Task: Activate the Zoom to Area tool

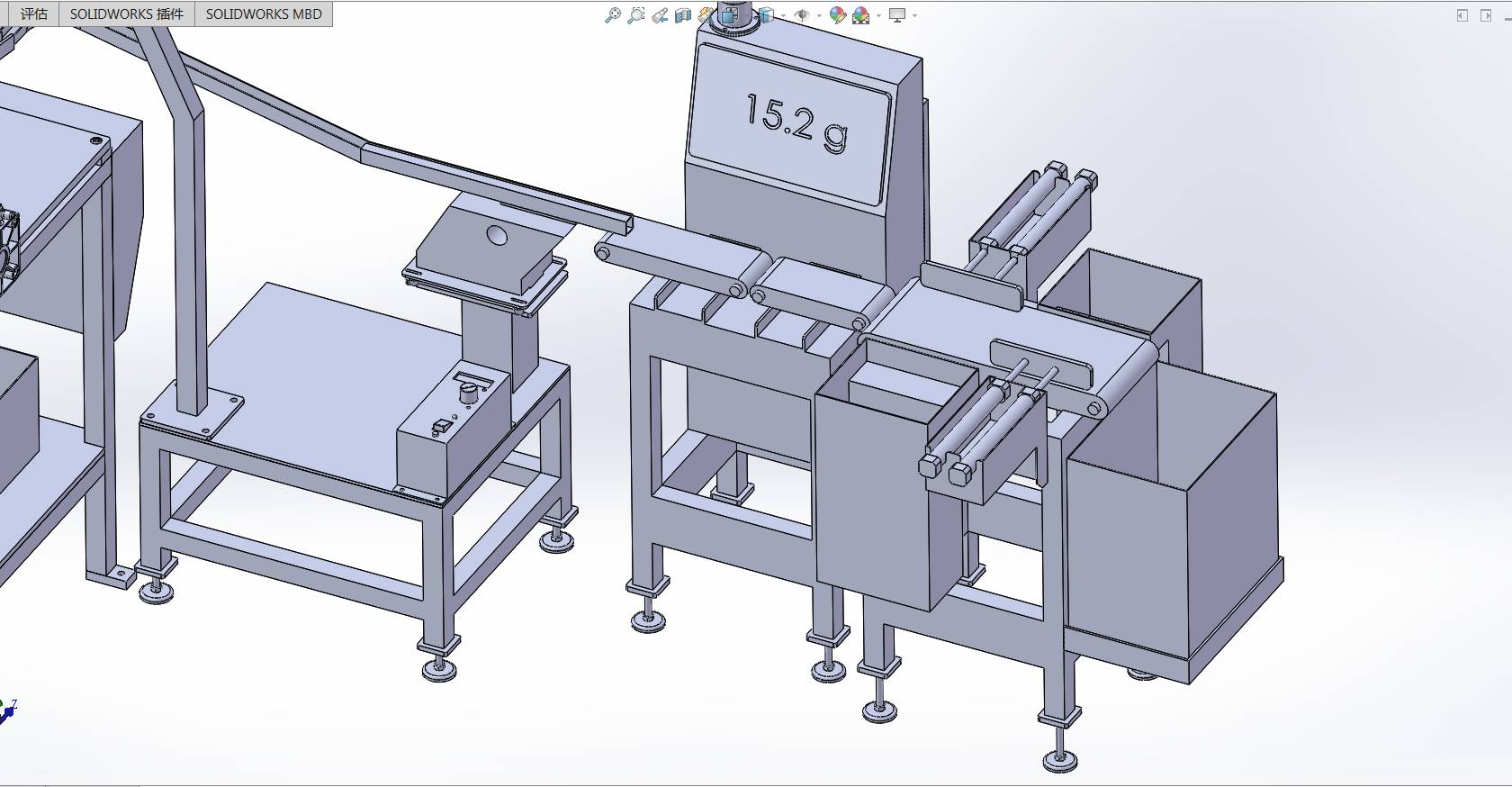Action: click(x=636, y=15)
